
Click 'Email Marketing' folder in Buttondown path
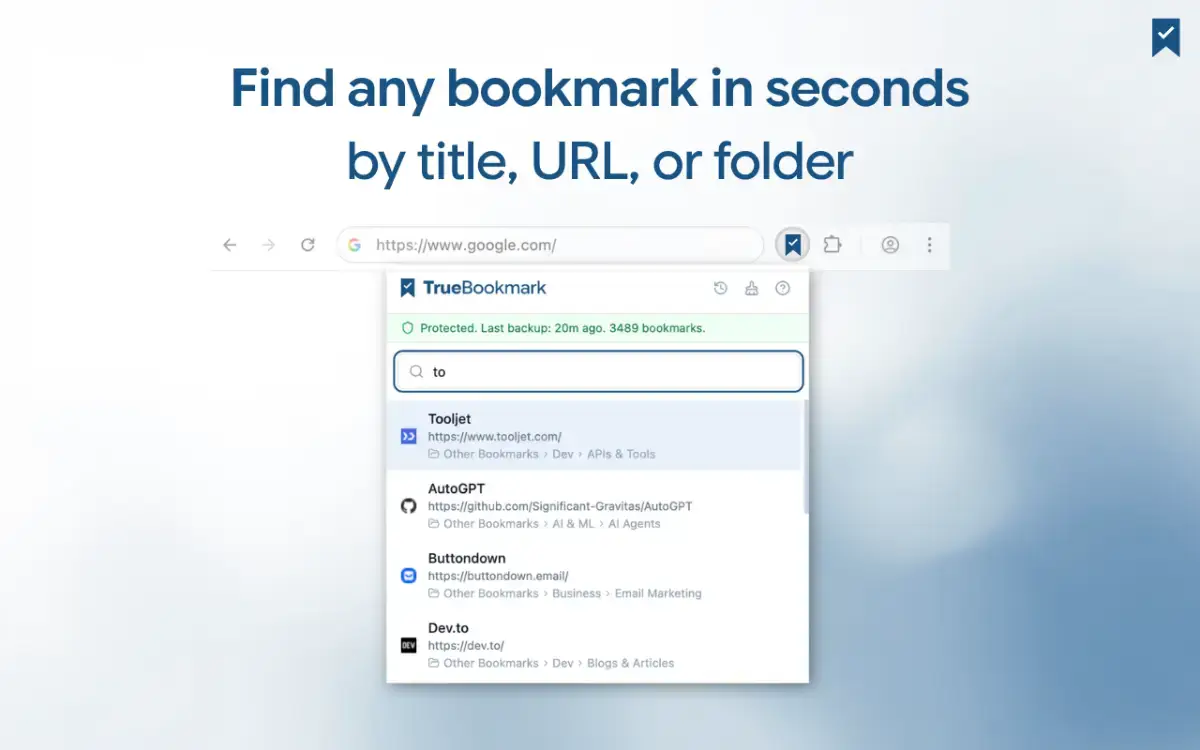(x=658, y=594)
